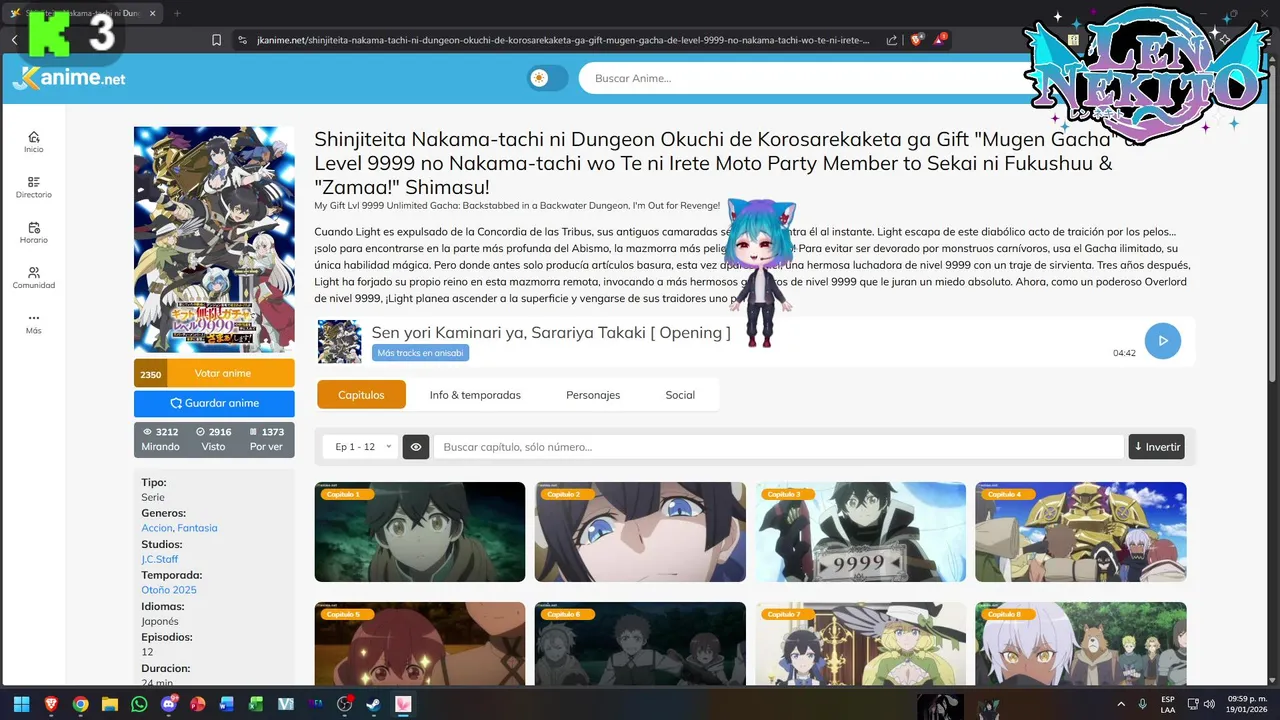The width and height of the screenshot is (1280, 720).
Task: Click the share icon in address bar
Action: (892, 40)
